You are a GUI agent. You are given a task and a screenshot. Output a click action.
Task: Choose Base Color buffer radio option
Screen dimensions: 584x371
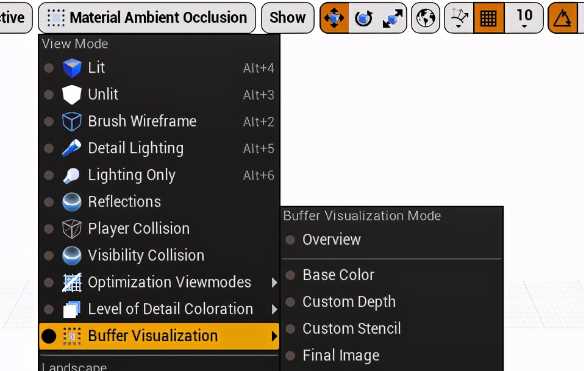coord(291,275)
